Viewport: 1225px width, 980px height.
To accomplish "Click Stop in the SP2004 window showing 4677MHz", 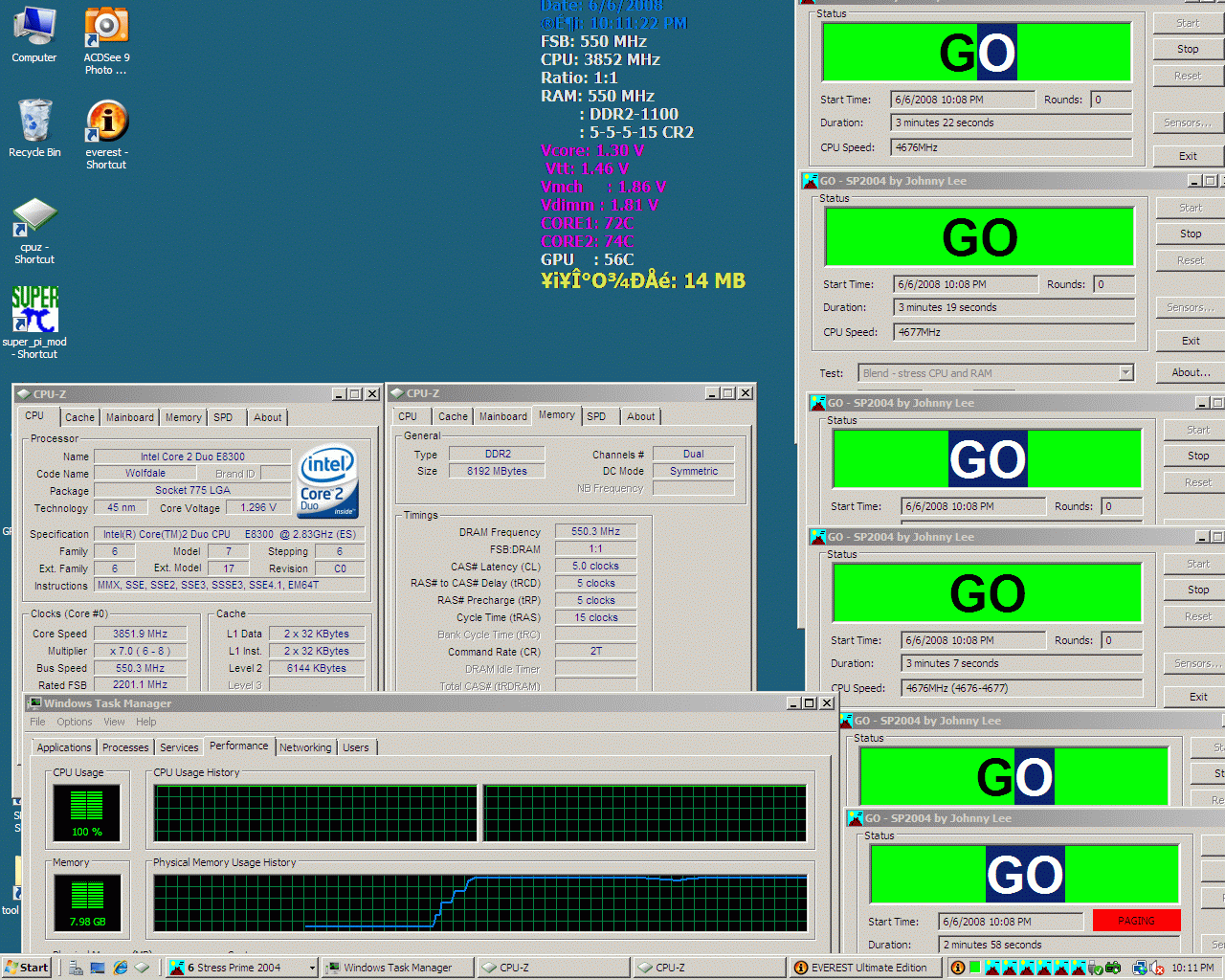I will click(1191, 234).
